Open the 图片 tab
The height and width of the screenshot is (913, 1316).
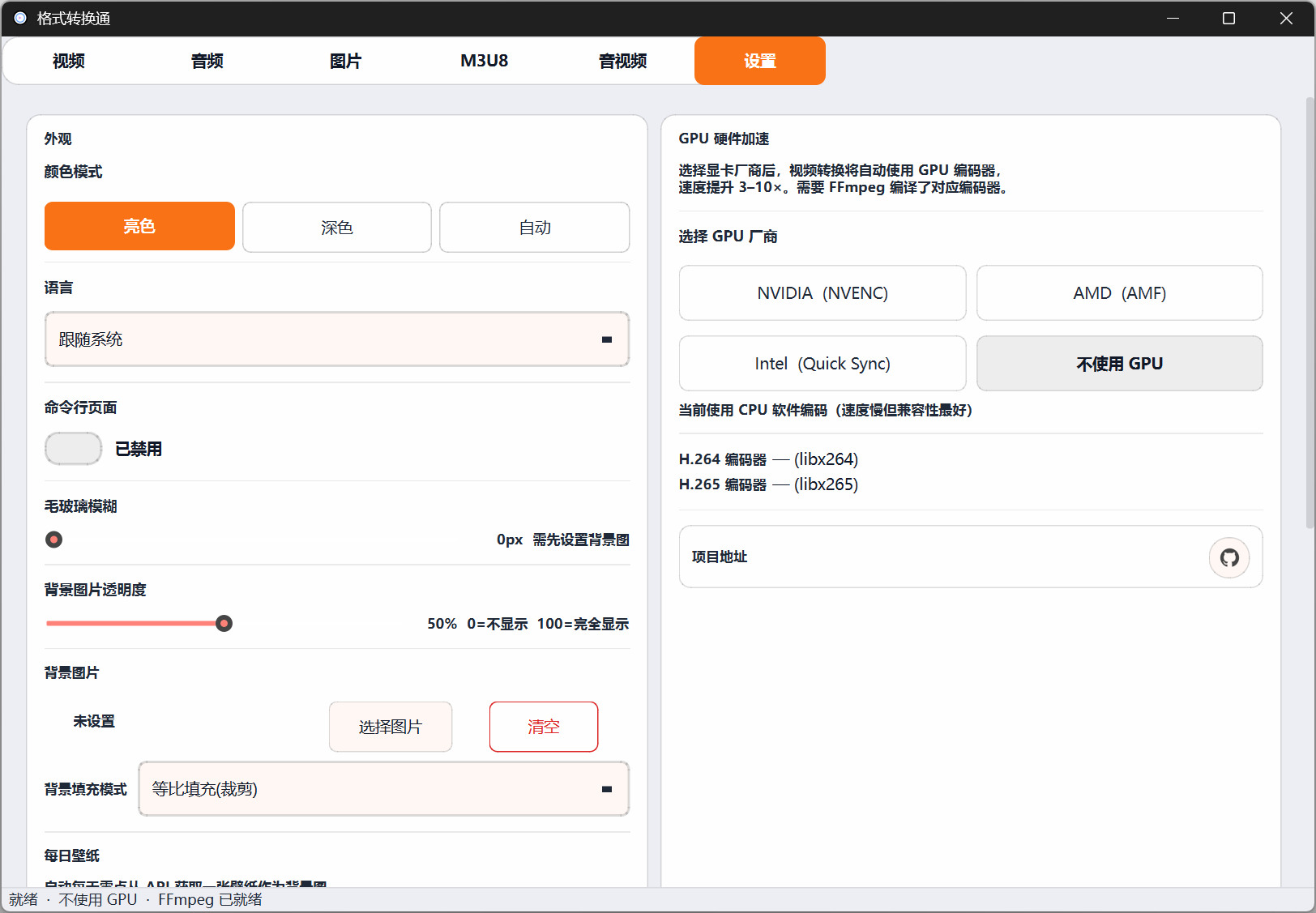[x=346, y=61]
